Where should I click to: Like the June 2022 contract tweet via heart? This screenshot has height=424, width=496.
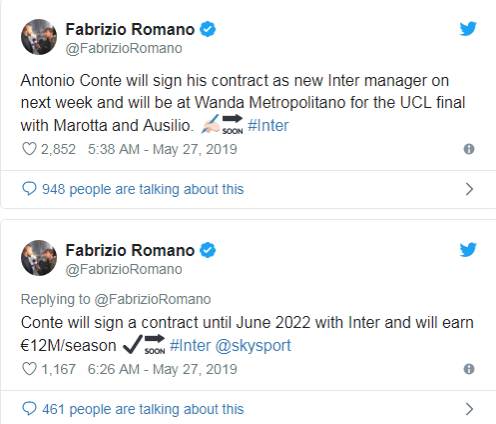click(x=29, y=369)
